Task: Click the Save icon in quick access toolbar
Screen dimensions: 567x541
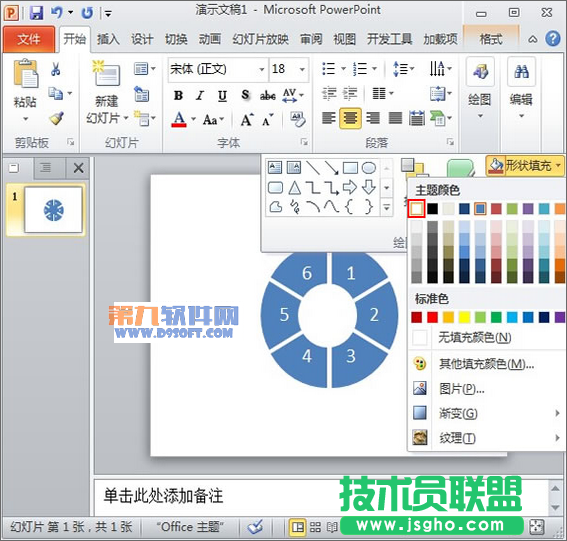Action: (x=36, y=13)
